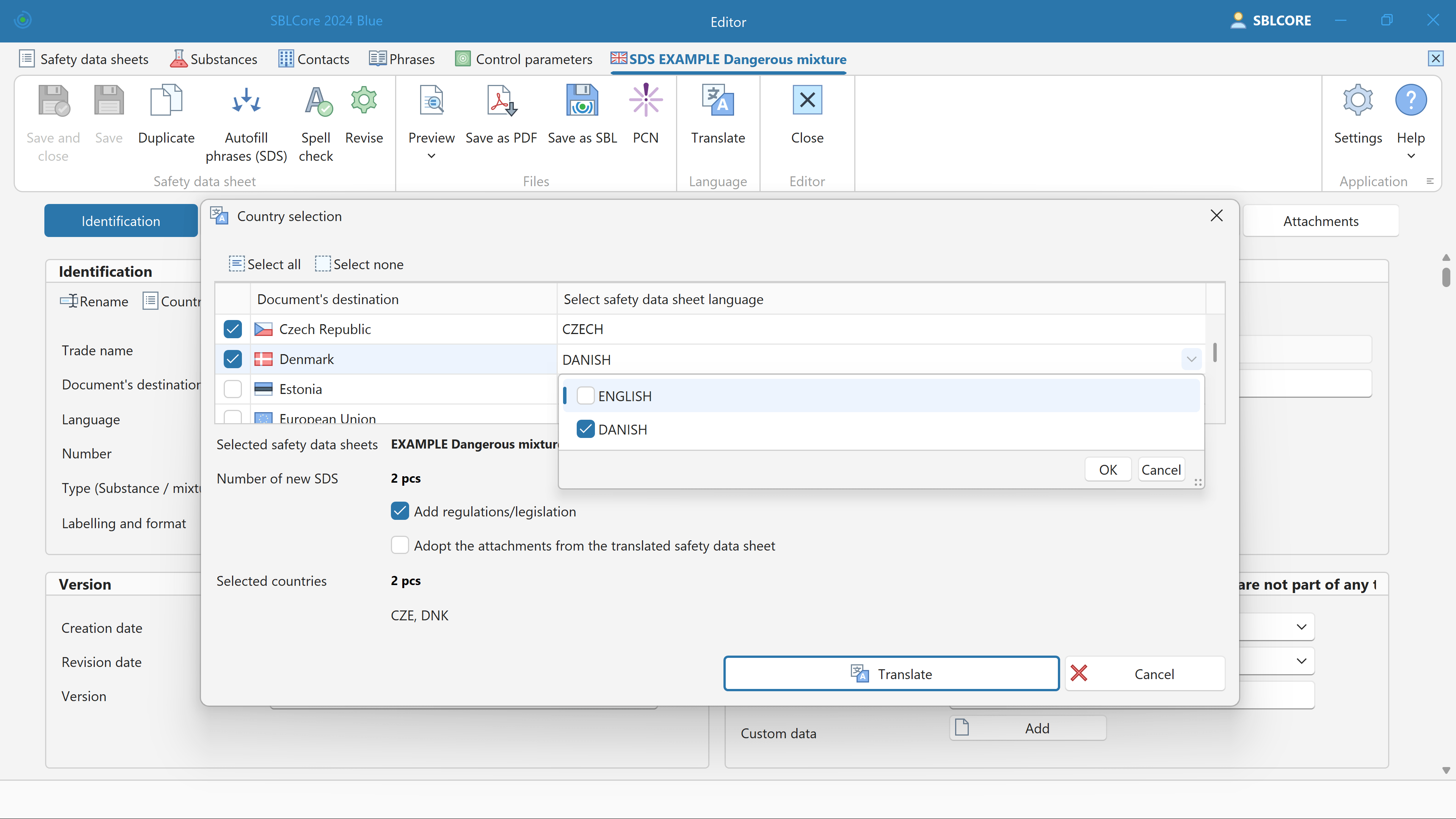This screenshot has height=819, width=1456.
Task: Check the ENGLISH language option
Action: click(x=585, y=396)
